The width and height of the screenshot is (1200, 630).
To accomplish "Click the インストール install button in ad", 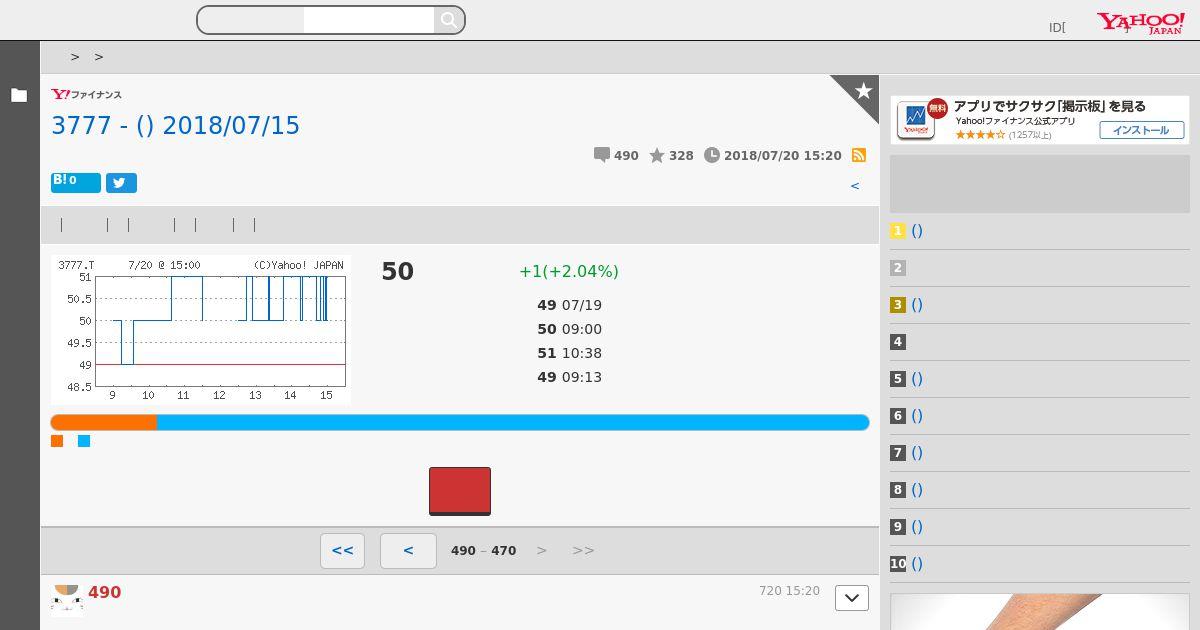I will (1142, 130).
